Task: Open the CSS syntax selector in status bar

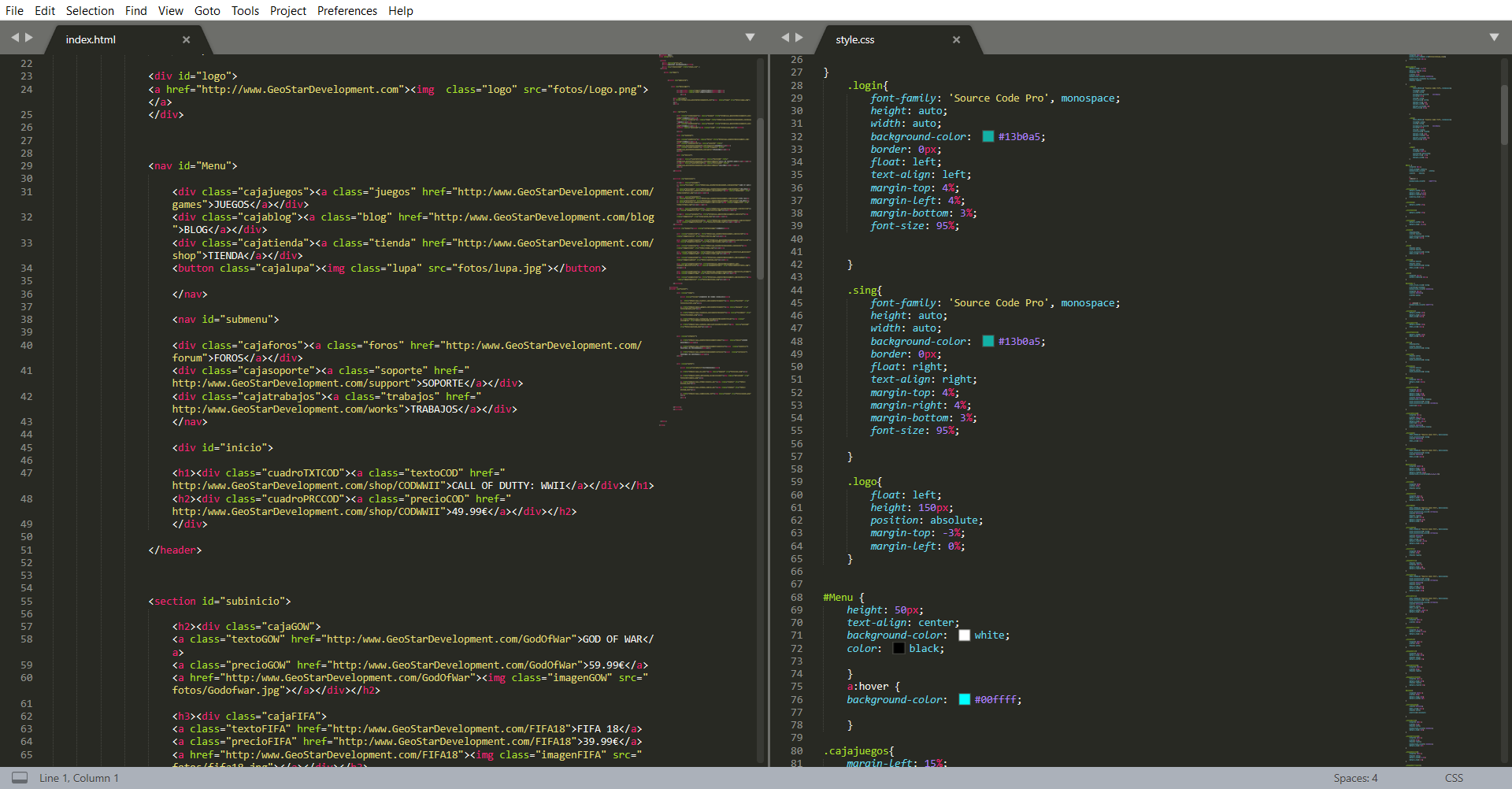Action: (1454, 778)
